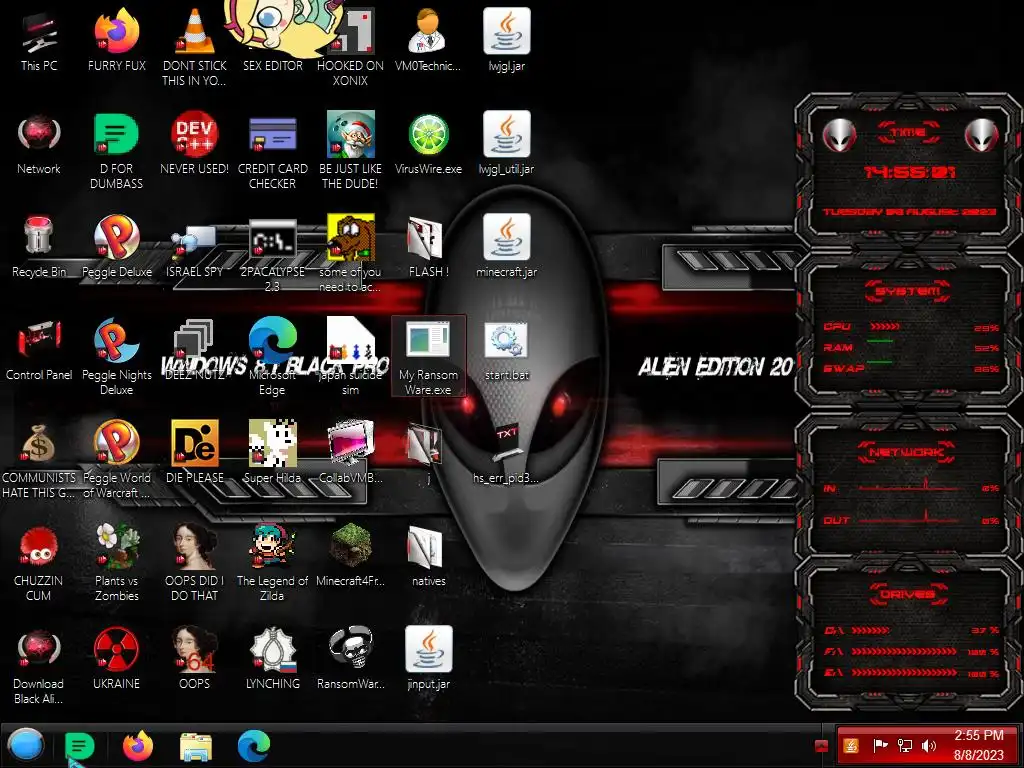Click the CREDIT CARD CHECKER icon

tap(272, 151)
